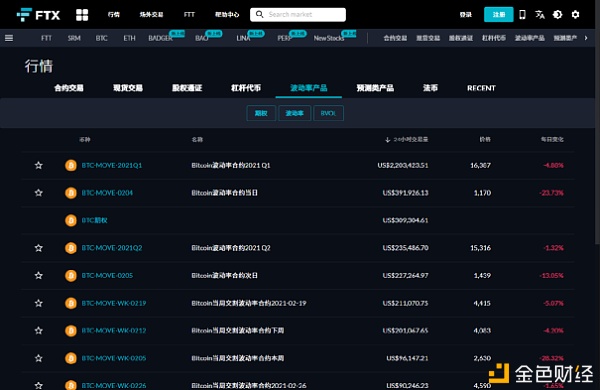Open the BTC期权 market link
The height and width of the screenshot is (390, 600).
point(95,220)
